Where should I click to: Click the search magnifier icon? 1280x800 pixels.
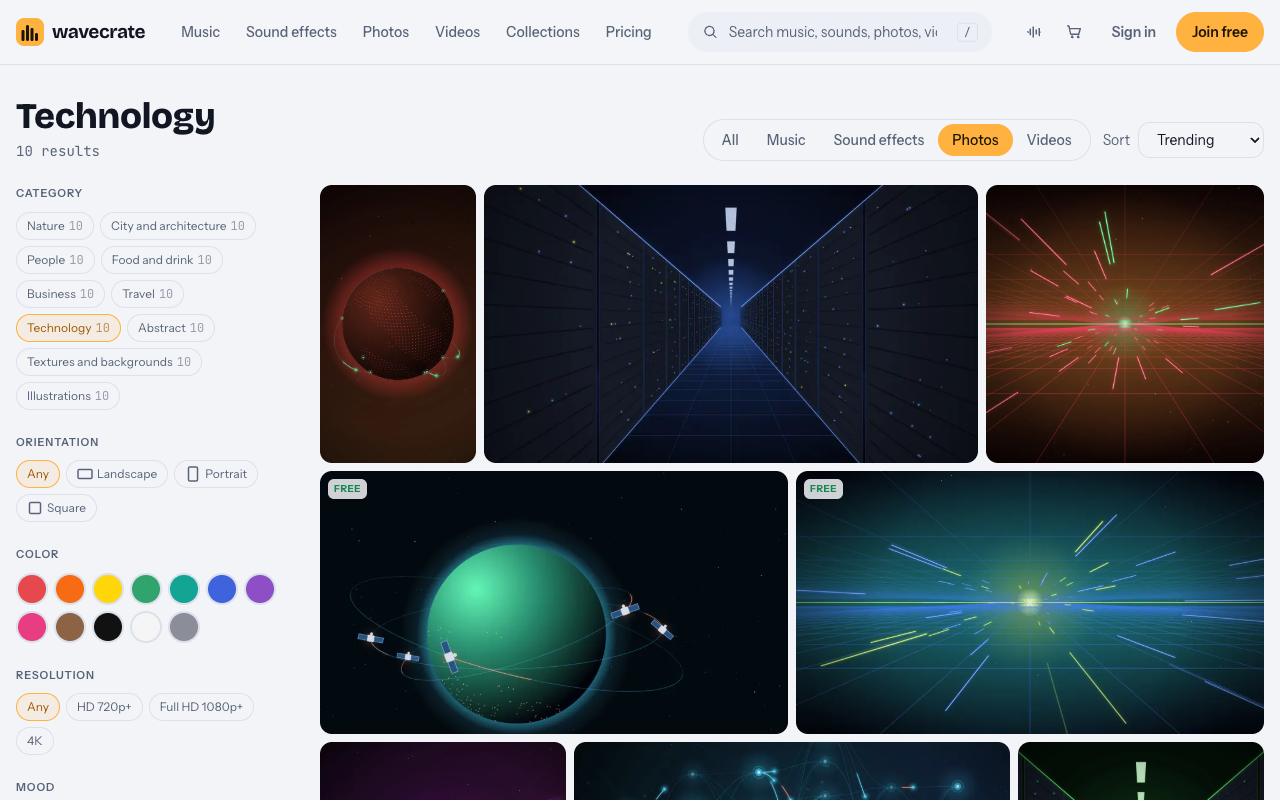pos(711,32)
